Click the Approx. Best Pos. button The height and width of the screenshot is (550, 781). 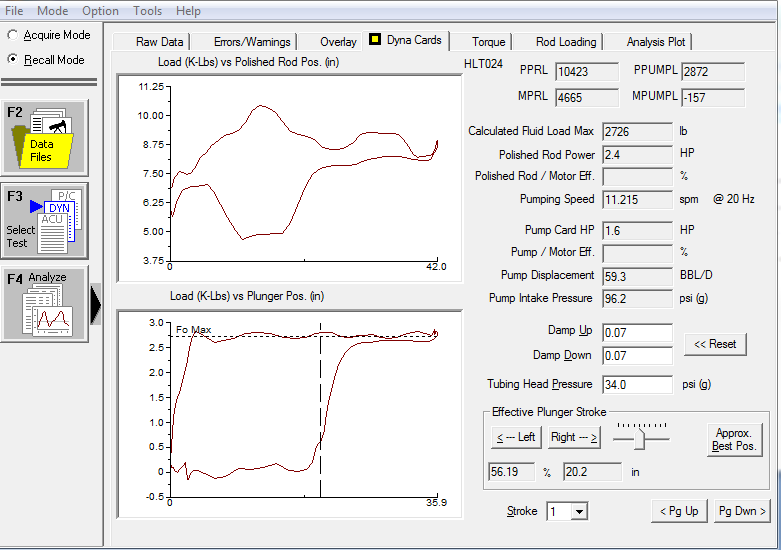(x=734, y=439)
